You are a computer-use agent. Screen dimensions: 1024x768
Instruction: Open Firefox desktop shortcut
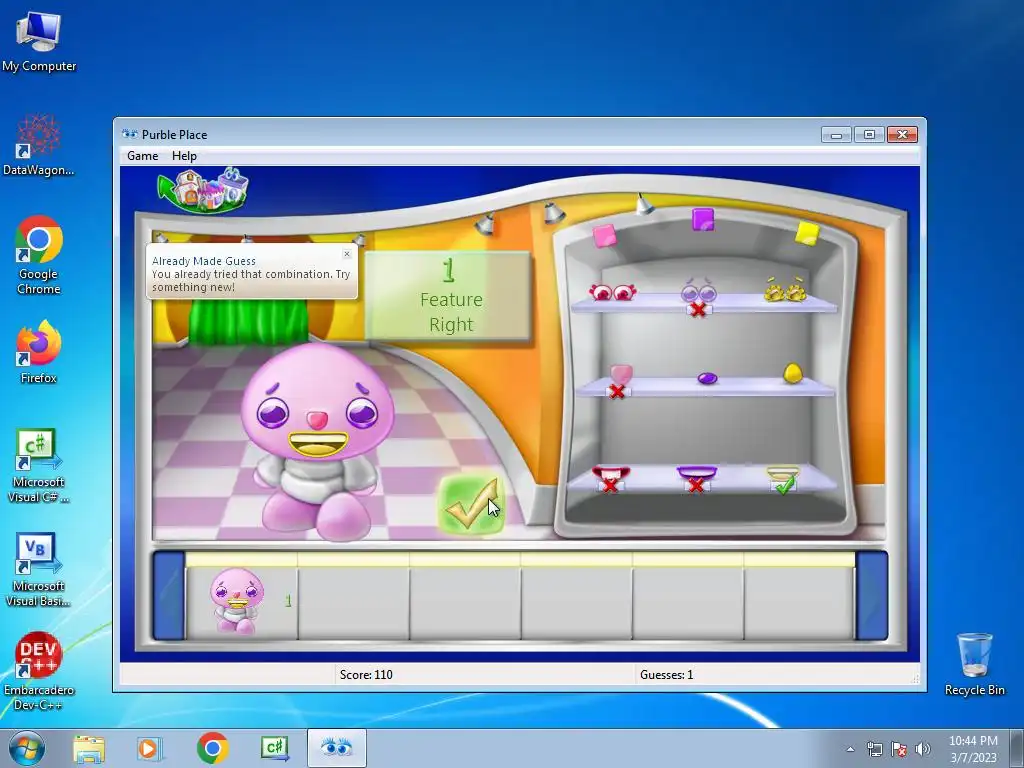39,352
